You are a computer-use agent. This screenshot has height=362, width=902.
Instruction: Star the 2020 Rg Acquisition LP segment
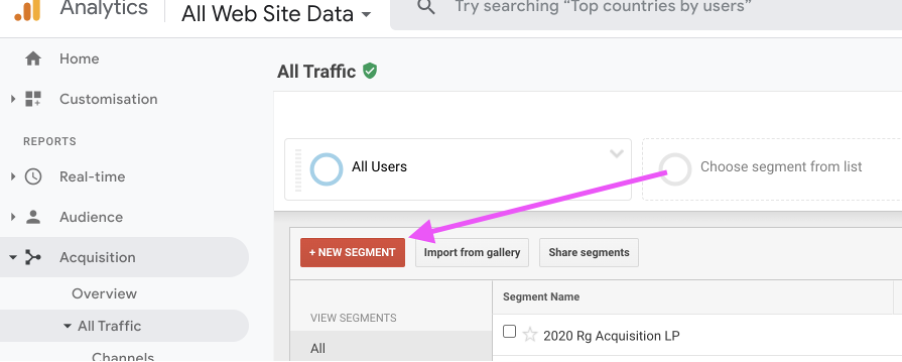click(x=530, y=334)
